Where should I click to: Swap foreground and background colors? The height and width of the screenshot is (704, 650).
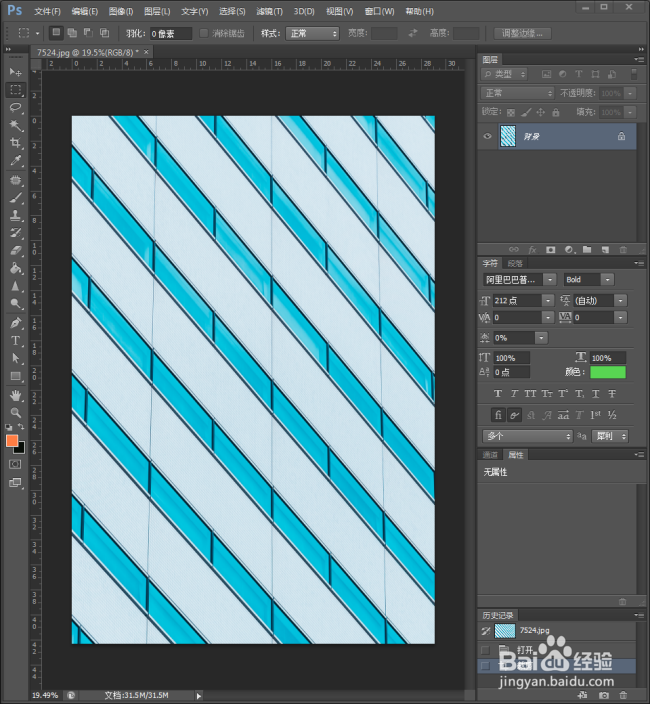[x=21, y=427]
